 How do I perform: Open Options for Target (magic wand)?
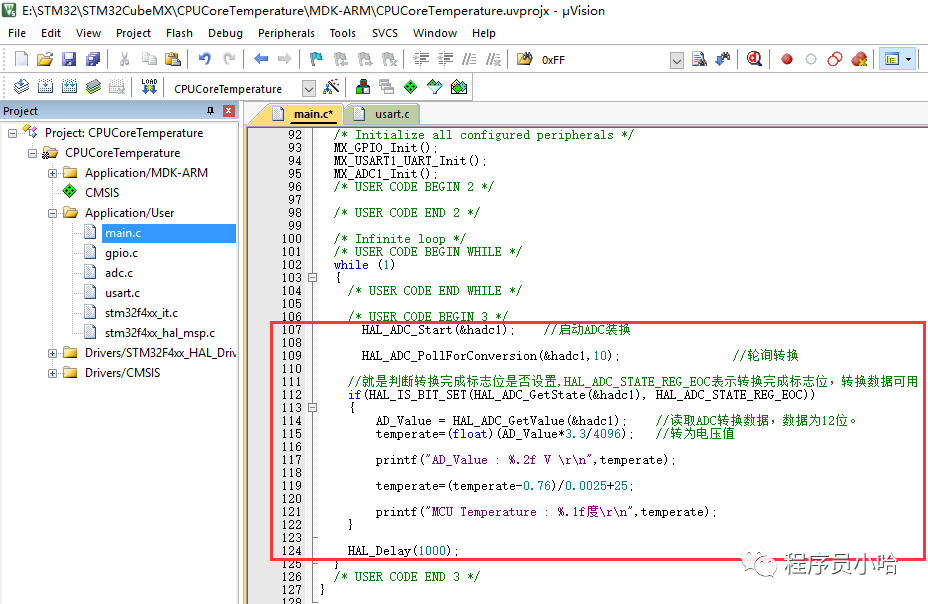pyautogui.click(x=332, y=88)
